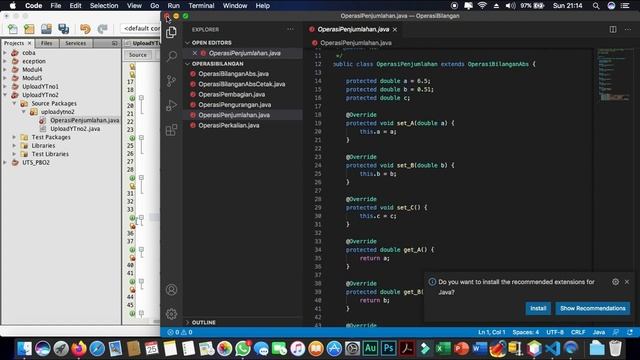Close OperasiPenjumlahan.java in Open Editors list
The height and width of the screenshot is (360, 640).
coord(195,53)
